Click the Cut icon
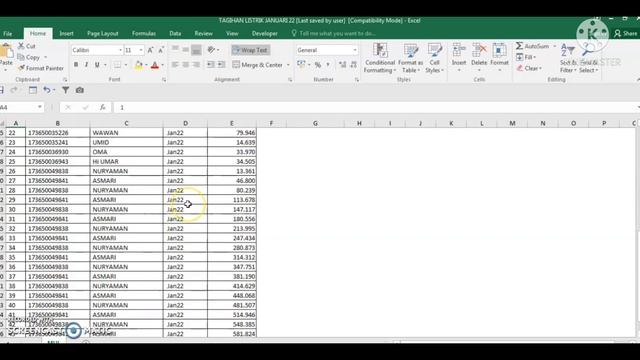640x360 pixels. [x=21, y=46]
